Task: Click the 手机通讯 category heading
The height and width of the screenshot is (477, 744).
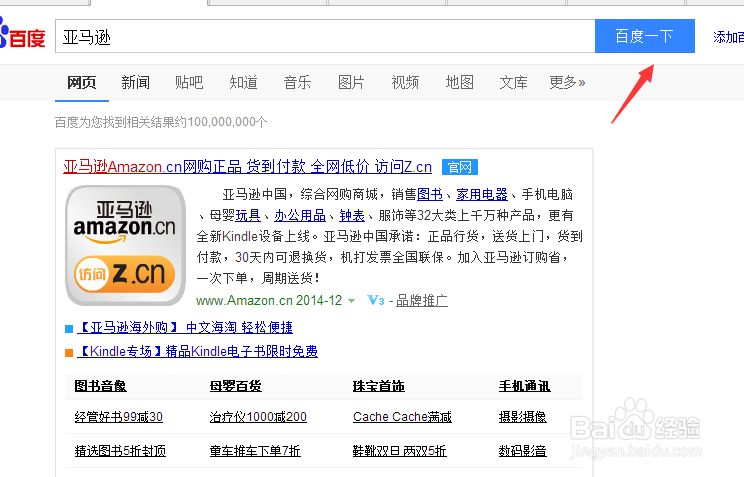Action: click(525, 386)
